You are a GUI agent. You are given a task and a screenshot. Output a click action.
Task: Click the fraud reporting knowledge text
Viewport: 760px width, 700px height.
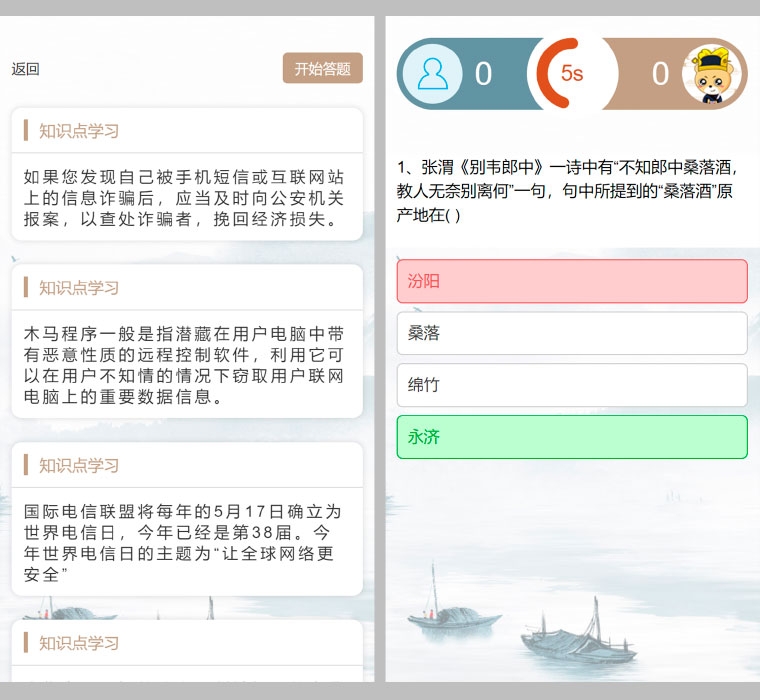tap(186, 197)
